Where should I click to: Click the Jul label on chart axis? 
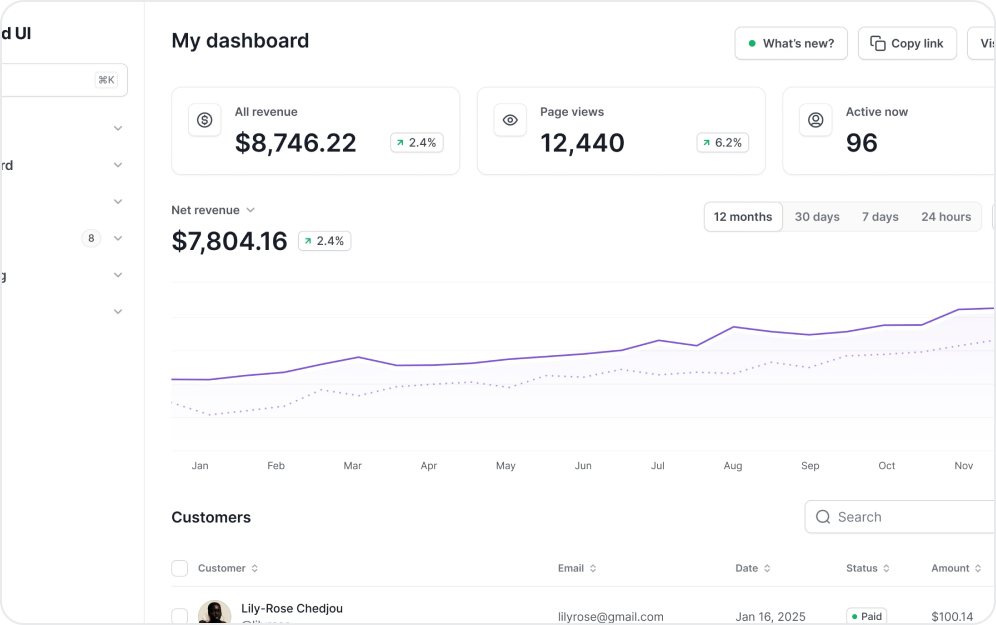[658, 466]
